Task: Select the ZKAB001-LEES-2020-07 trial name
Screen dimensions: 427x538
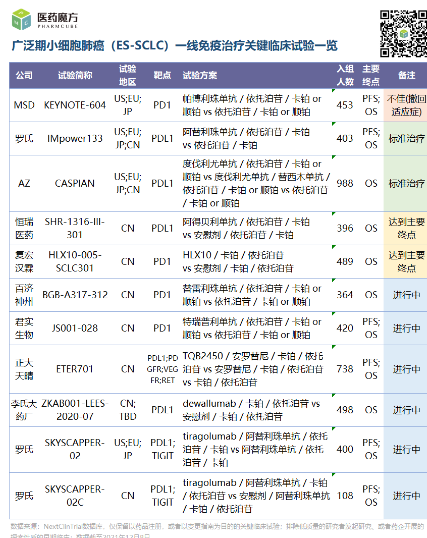Action: click(x=75, y=410)
